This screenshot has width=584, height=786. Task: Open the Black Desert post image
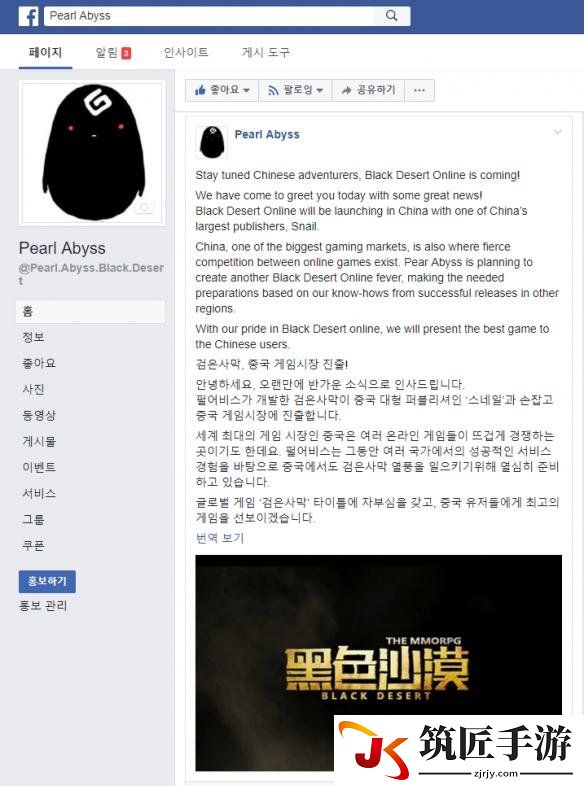[378, 663]
